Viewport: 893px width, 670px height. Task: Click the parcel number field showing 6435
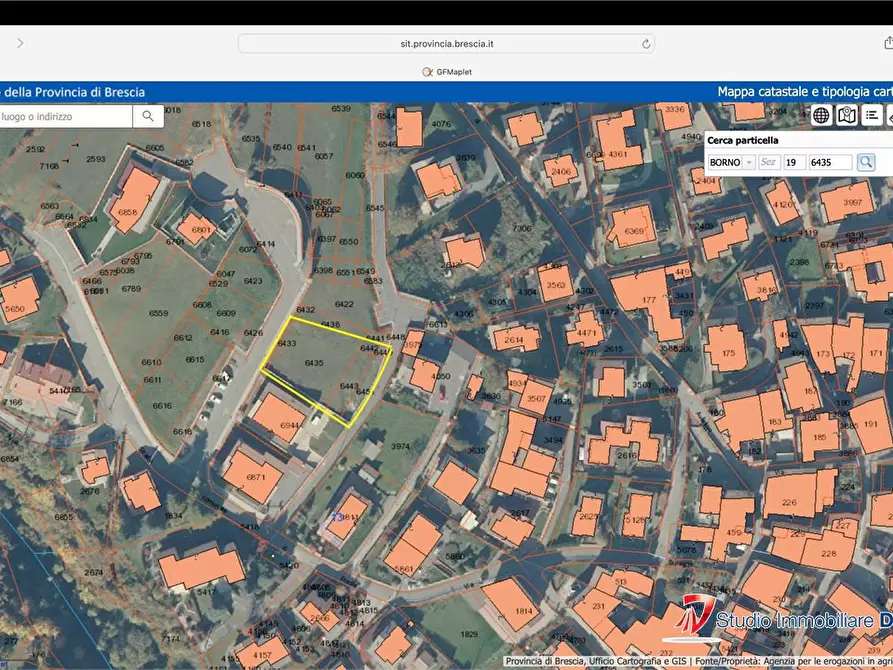[x=830, y=162]
